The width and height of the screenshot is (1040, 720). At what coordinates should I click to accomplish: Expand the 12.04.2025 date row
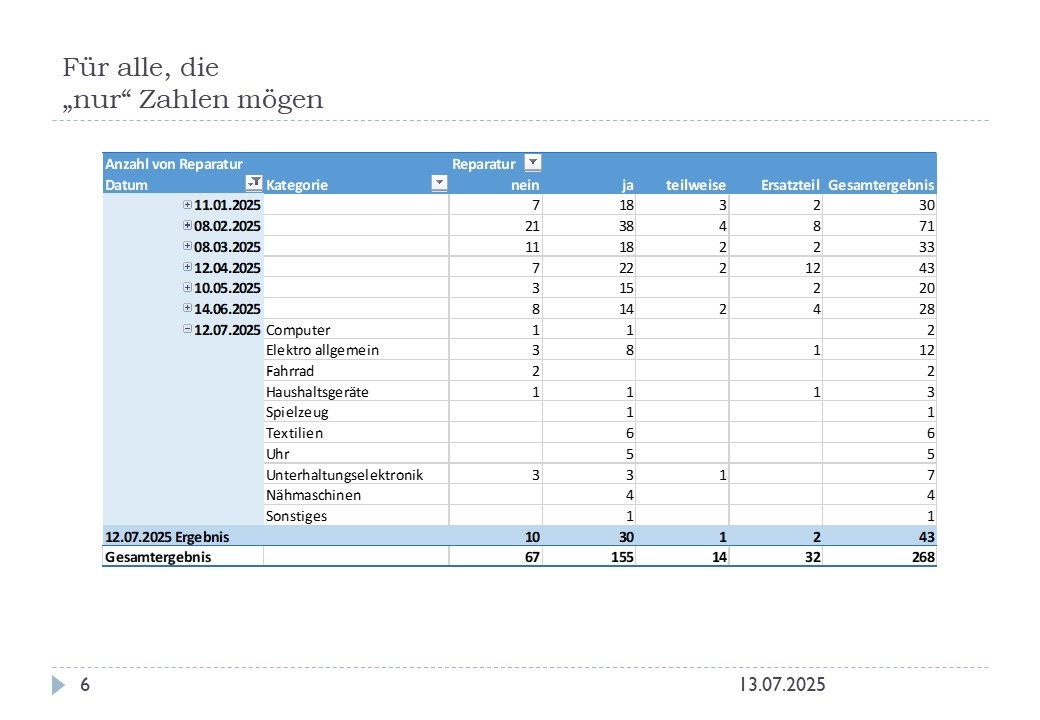pyautogui.click(x=187, y=267)
